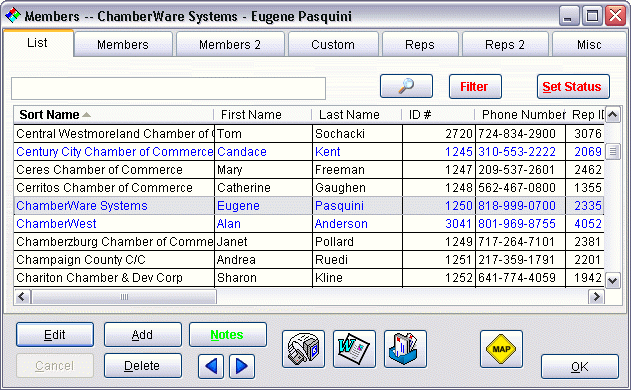Click last name Ruedi cell
The image size is (631, 390).
click(x=357, y=260)
